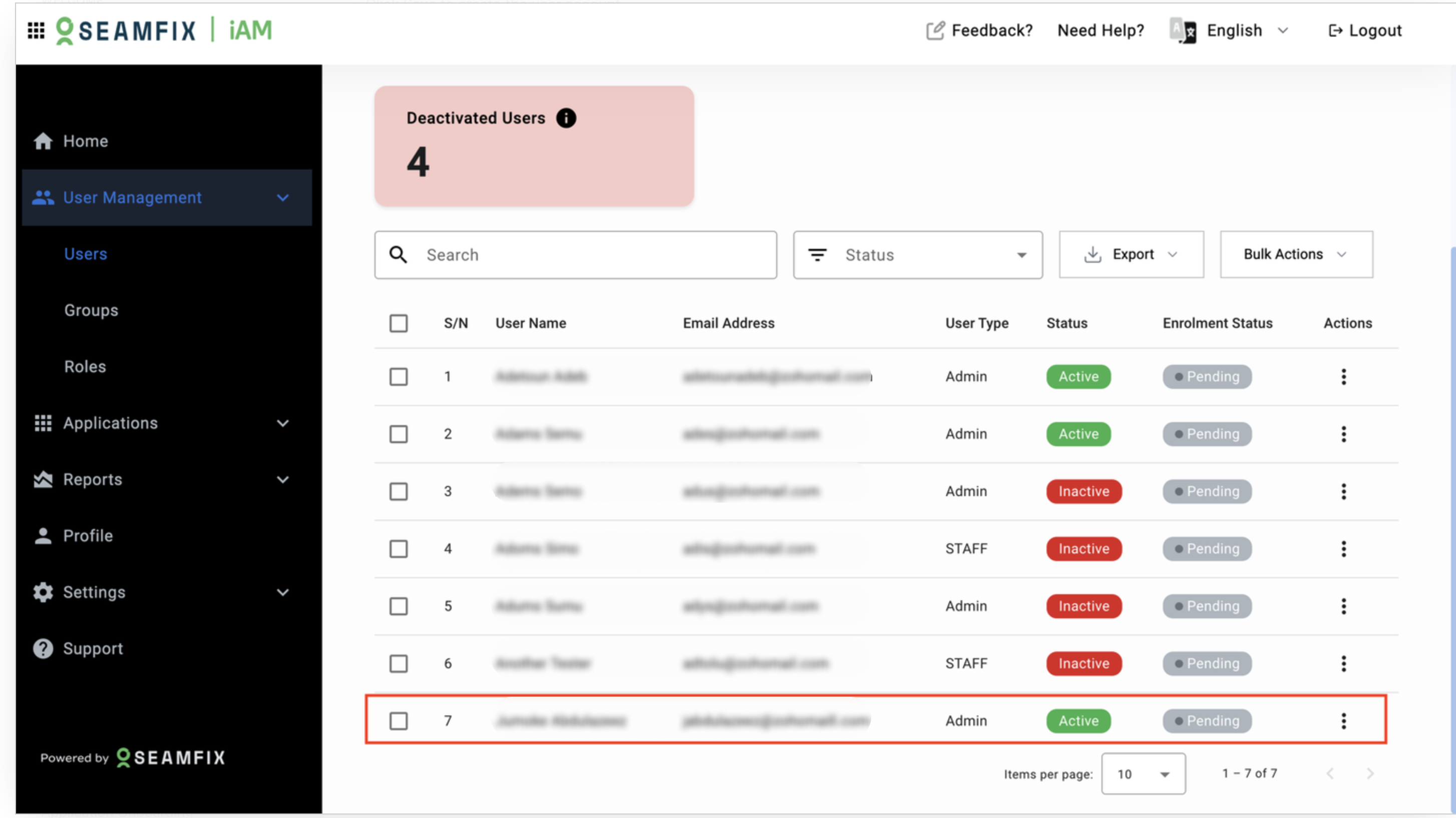Check the checkbox for user row 3

tap(399, 491)
